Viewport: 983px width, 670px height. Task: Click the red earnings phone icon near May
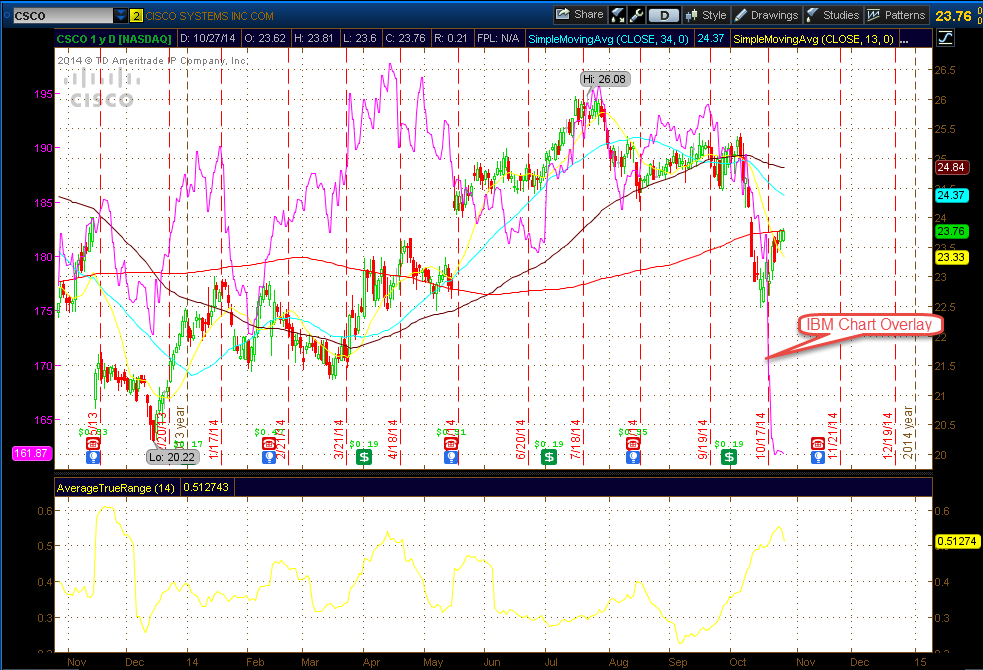click(450, 444)
